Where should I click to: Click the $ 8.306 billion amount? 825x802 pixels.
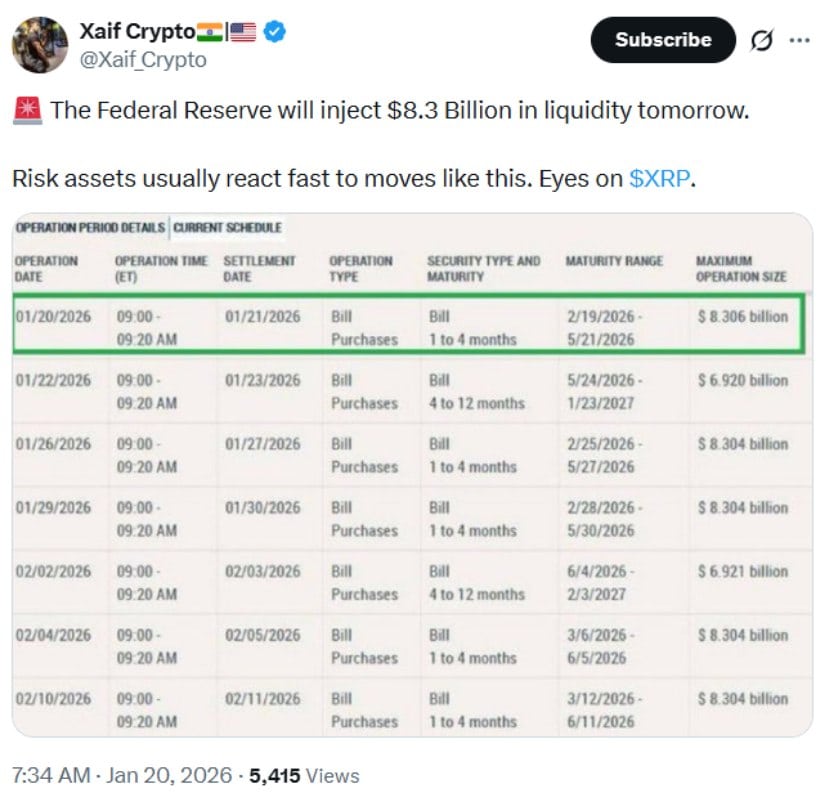coord(742,317)
